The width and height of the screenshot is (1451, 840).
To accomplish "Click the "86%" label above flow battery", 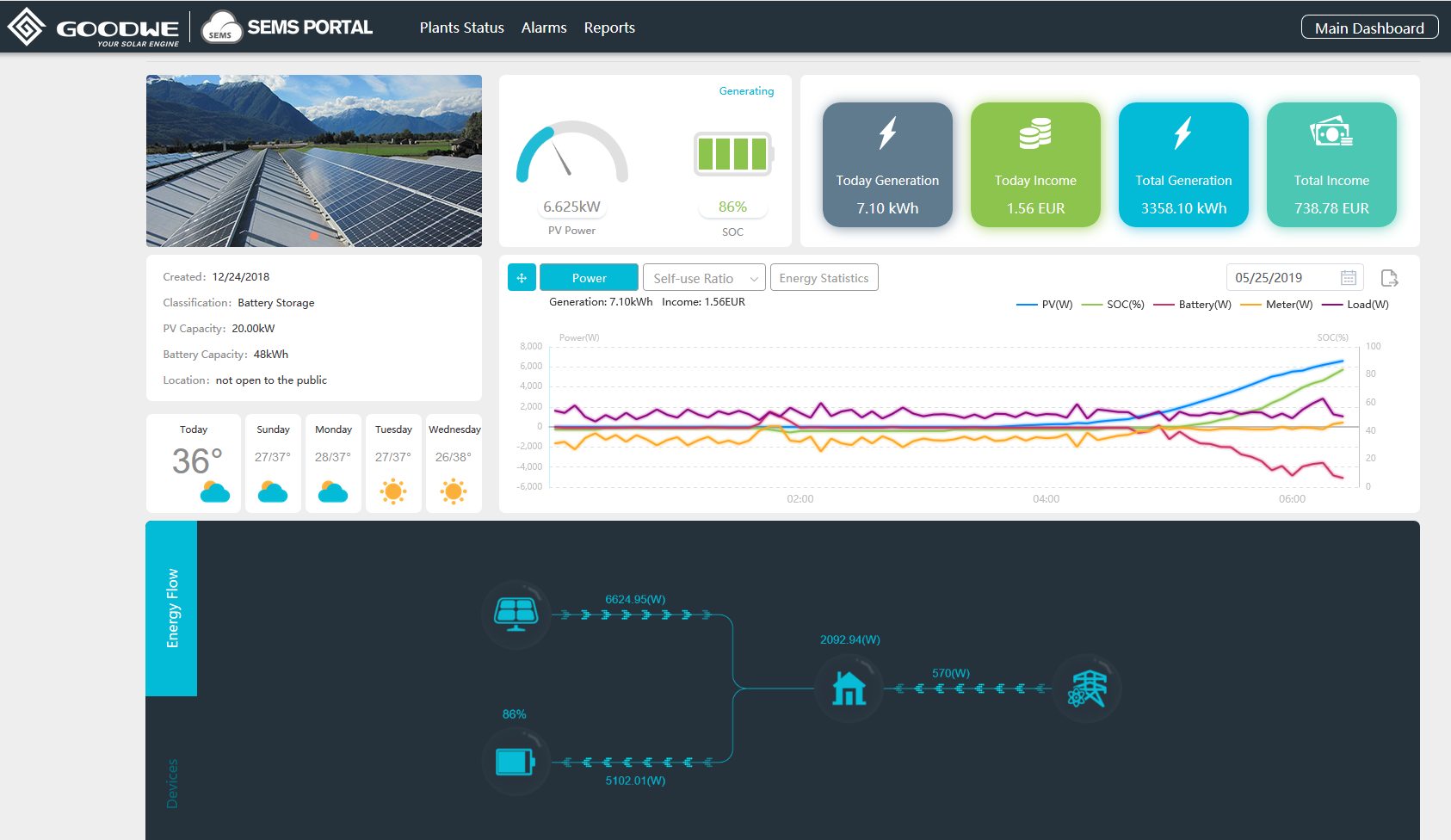I will [515, 714].
